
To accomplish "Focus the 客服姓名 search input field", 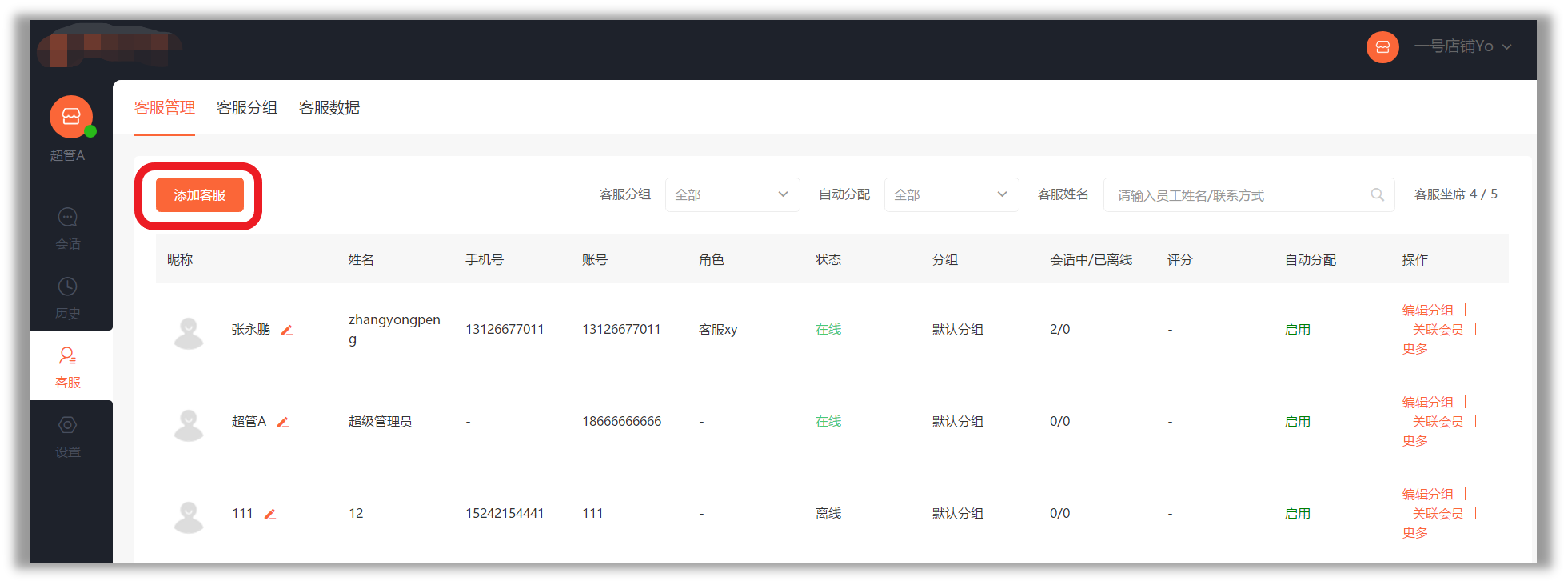I will 1235,195.
